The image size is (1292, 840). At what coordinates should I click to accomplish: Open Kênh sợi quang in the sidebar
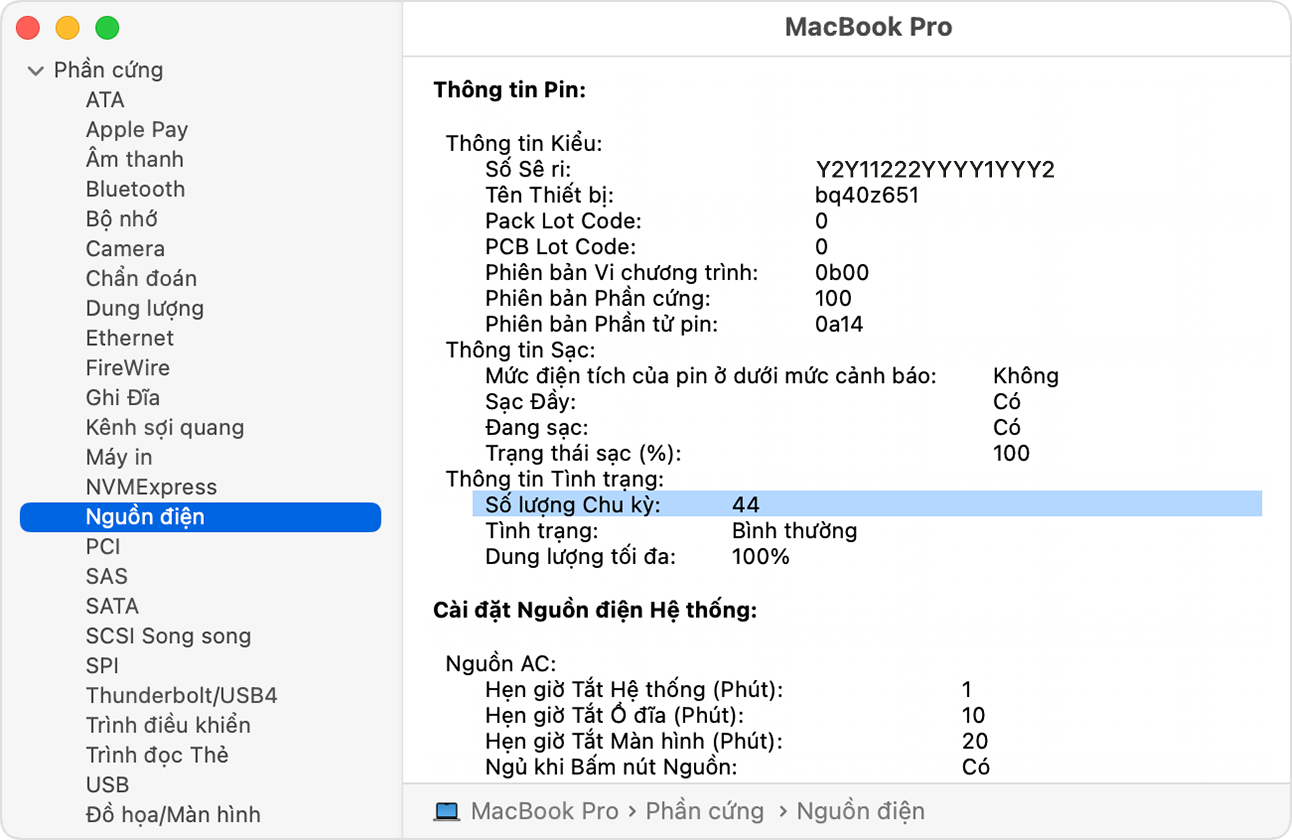165,428
